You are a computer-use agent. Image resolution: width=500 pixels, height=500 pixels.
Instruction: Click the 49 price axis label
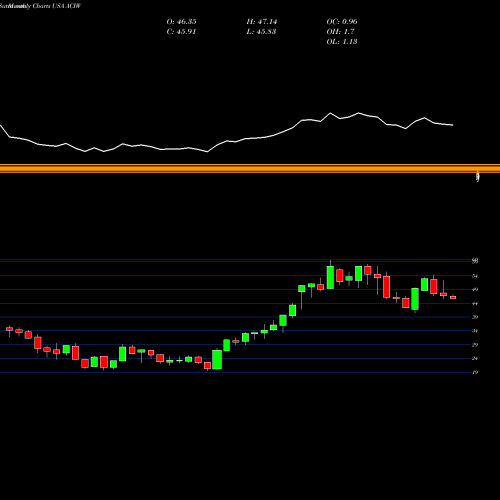click(475, 290)
